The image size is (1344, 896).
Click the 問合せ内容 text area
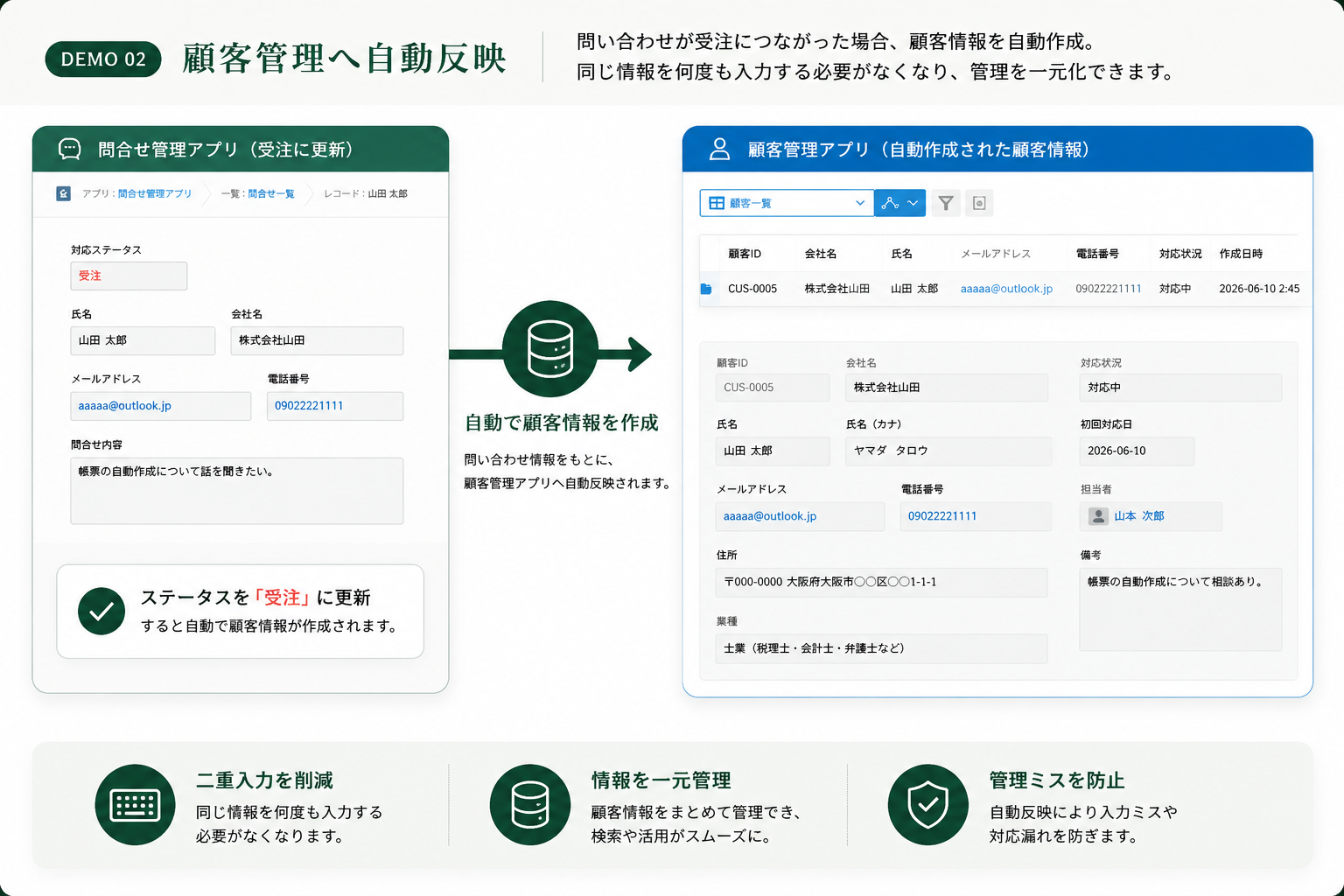coord(237,491)
